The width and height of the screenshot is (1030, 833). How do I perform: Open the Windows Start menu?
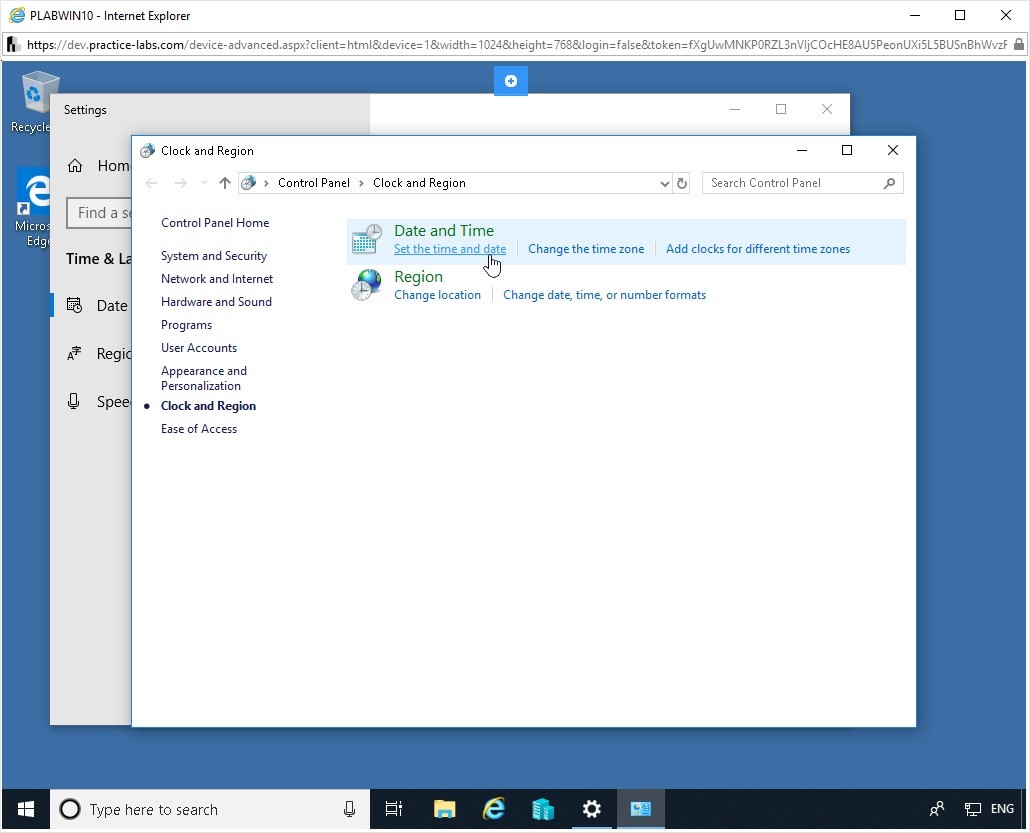26,809
